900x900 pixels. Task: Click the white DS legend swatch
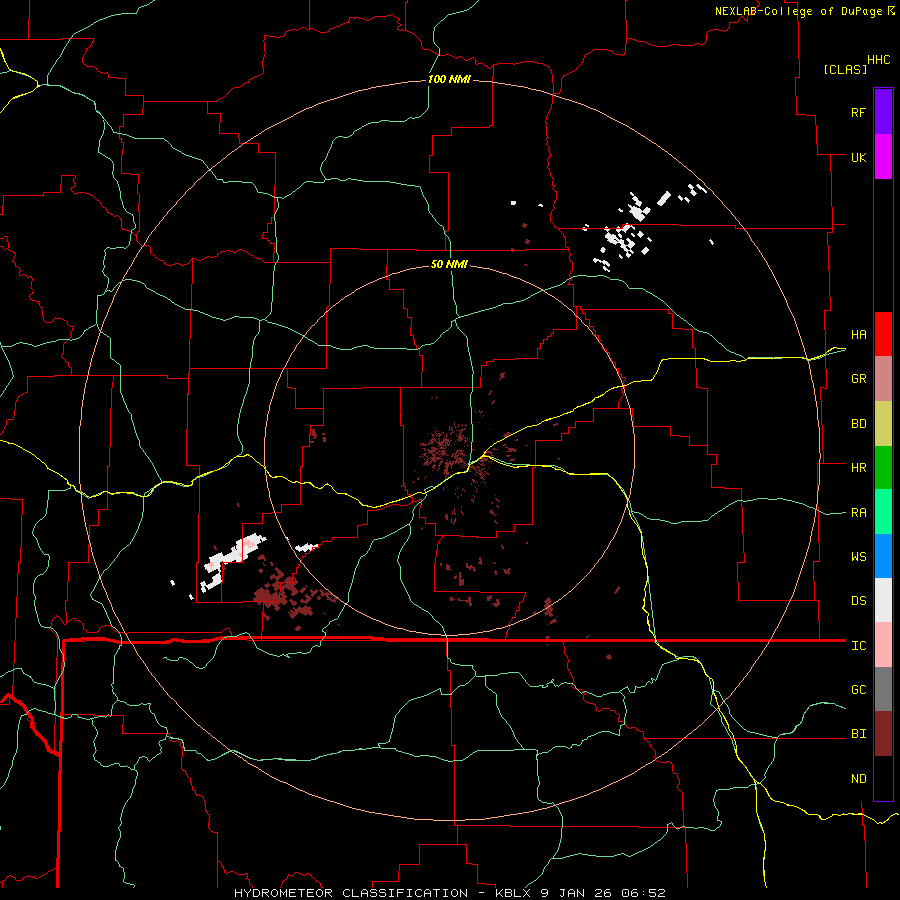pos(883,600)
